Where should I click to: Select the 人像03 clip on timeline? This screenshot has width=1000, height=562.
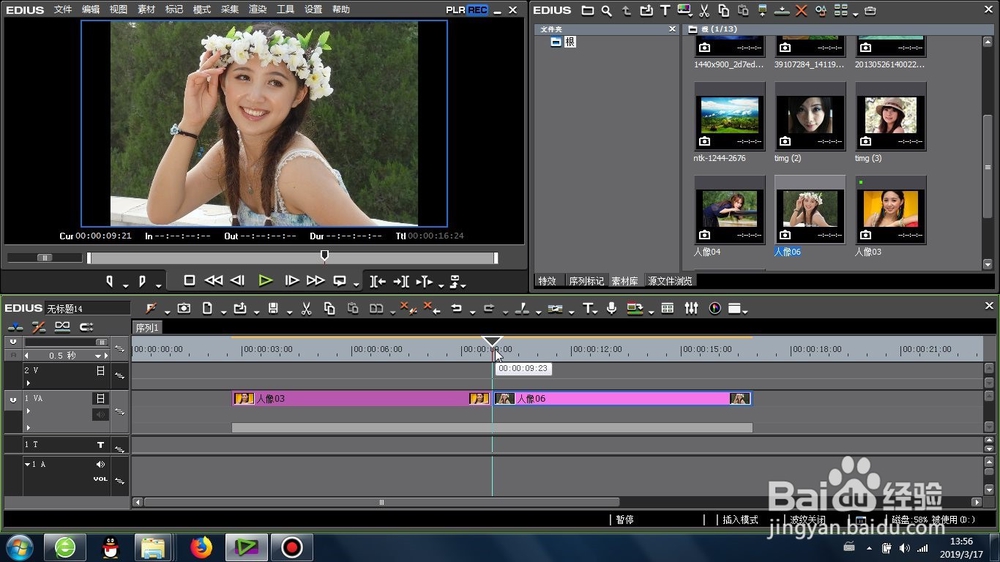[x=362, y=399]
